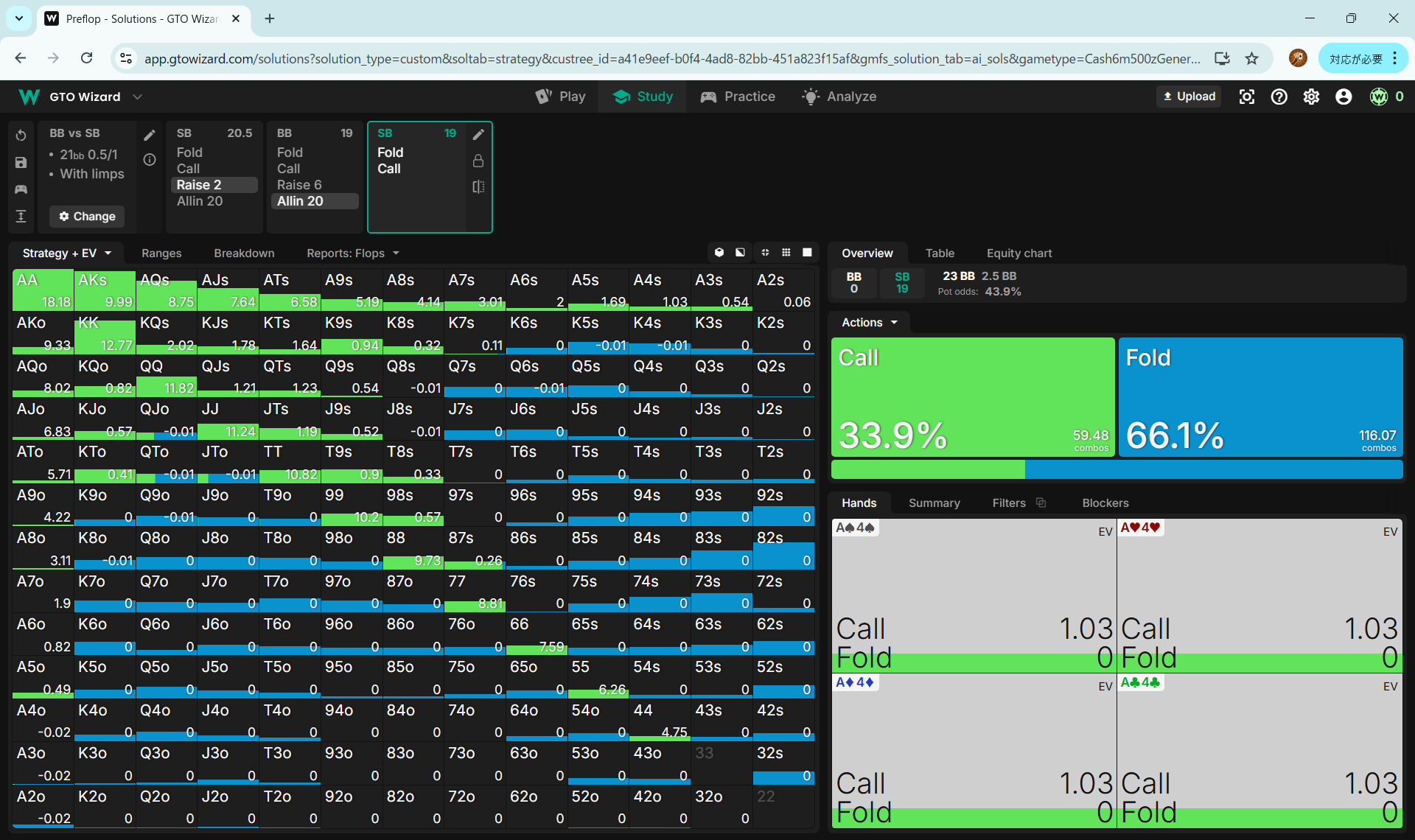1415x840 pixels.
Task: Click the info icon beside BB vs SB
Action: tap(150, 160)
